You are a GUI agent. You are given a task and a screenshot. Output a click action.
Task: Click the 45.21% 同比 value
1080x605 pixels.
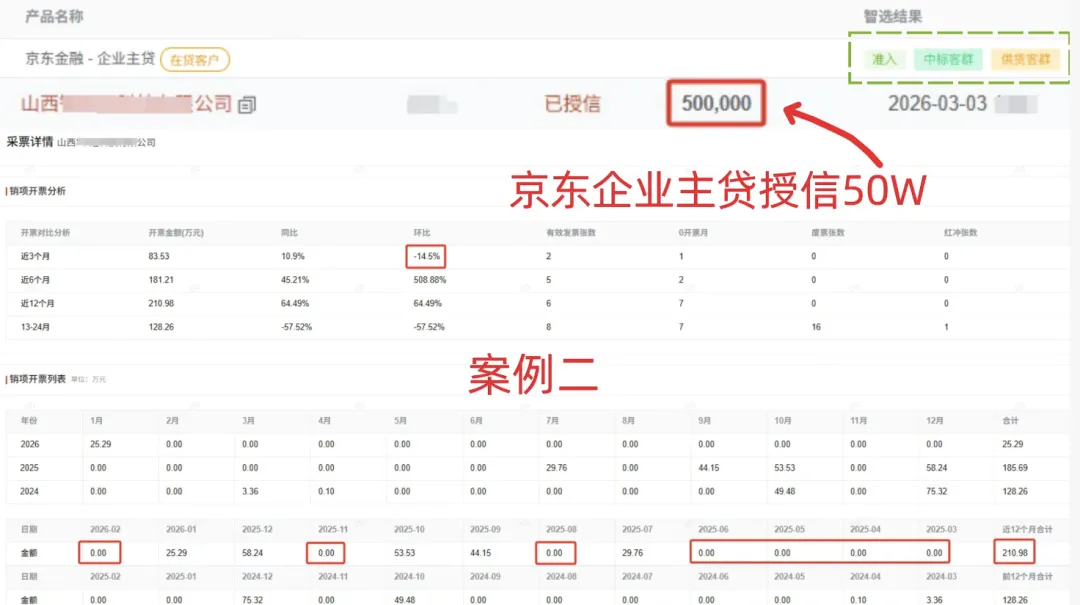click(x=295, y=280)
